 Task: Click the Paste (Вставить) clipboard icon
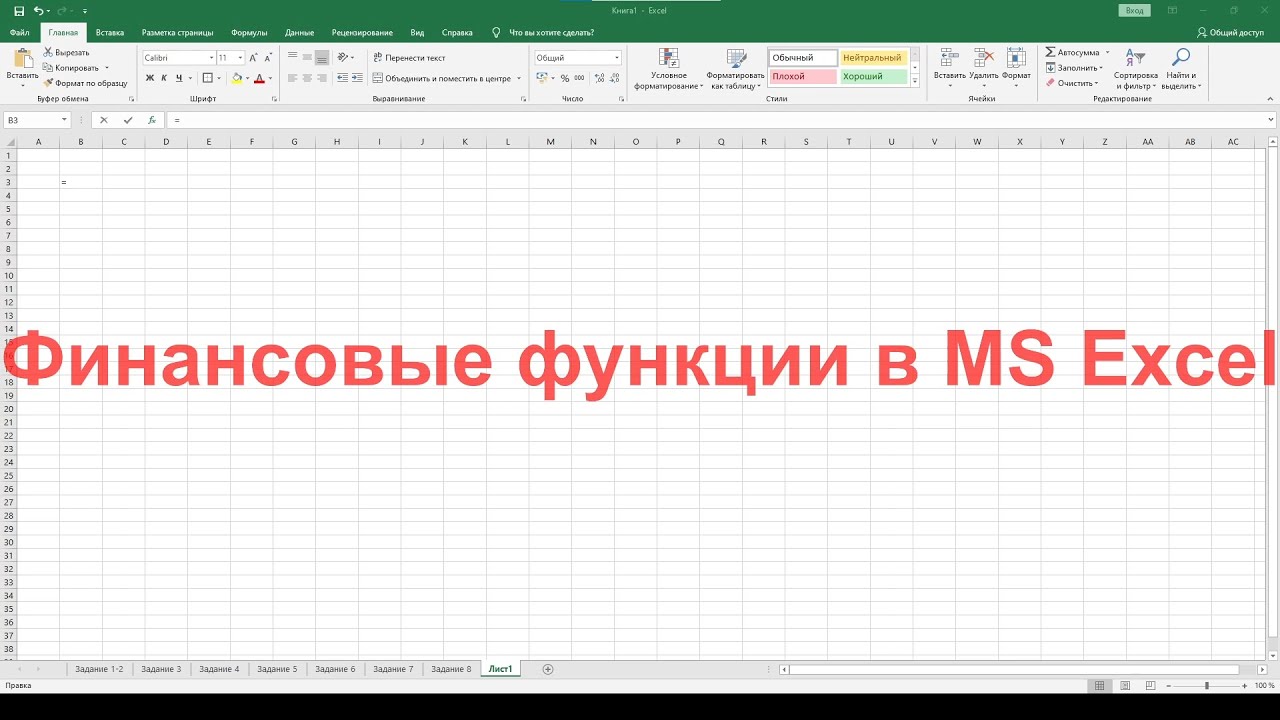[x=23, y=58]
